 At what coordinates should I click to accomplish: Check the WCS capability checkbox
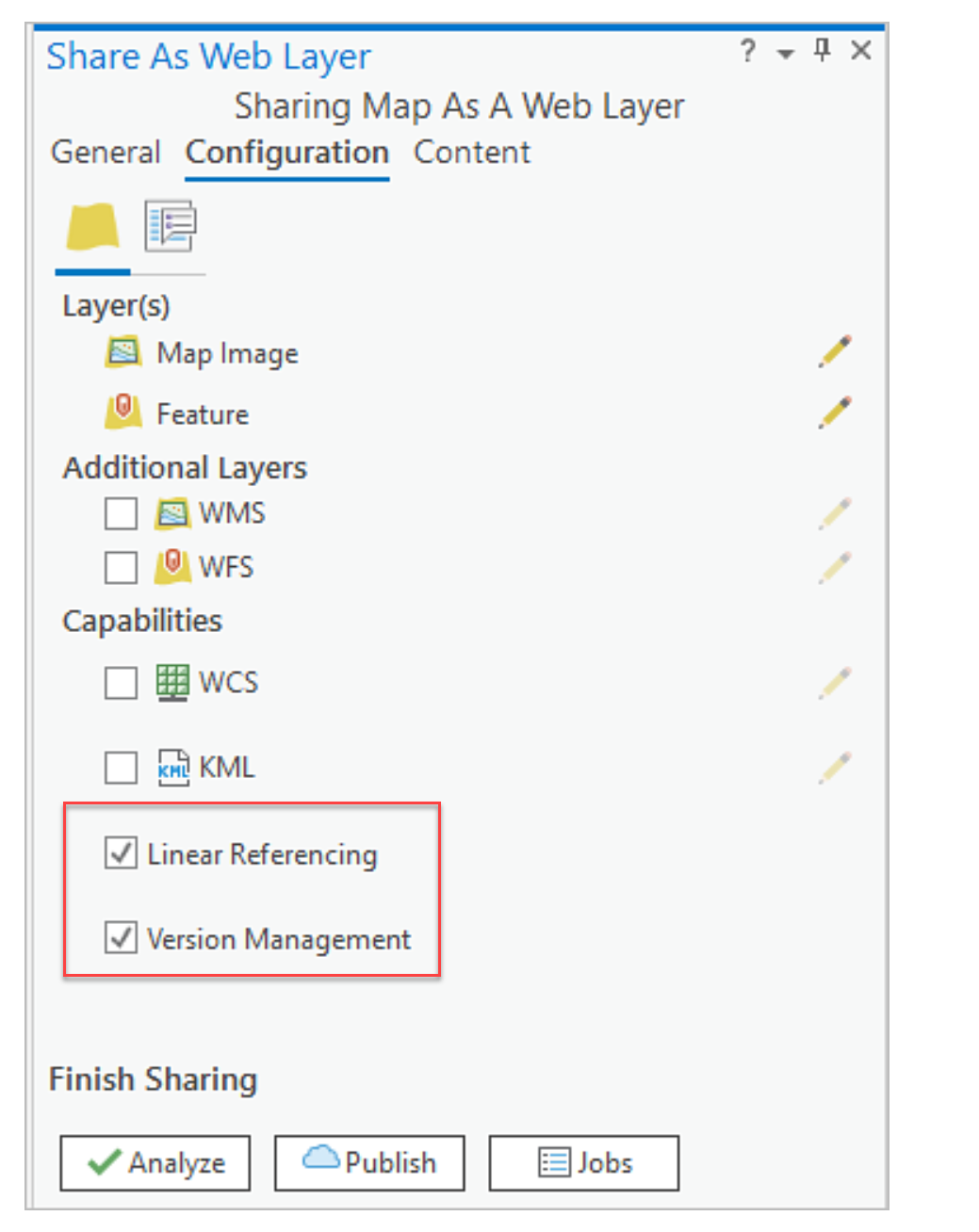(x=121, y=683)
